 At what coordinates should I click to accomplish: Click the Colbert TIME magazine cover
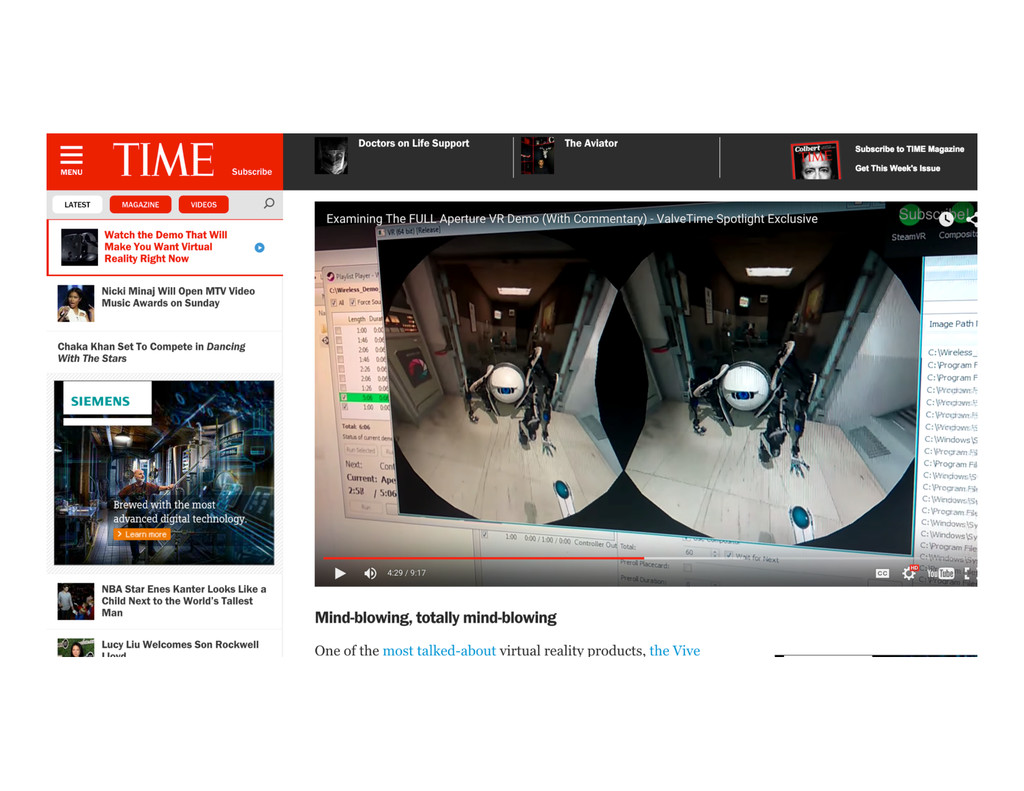[x=815, y=161]
